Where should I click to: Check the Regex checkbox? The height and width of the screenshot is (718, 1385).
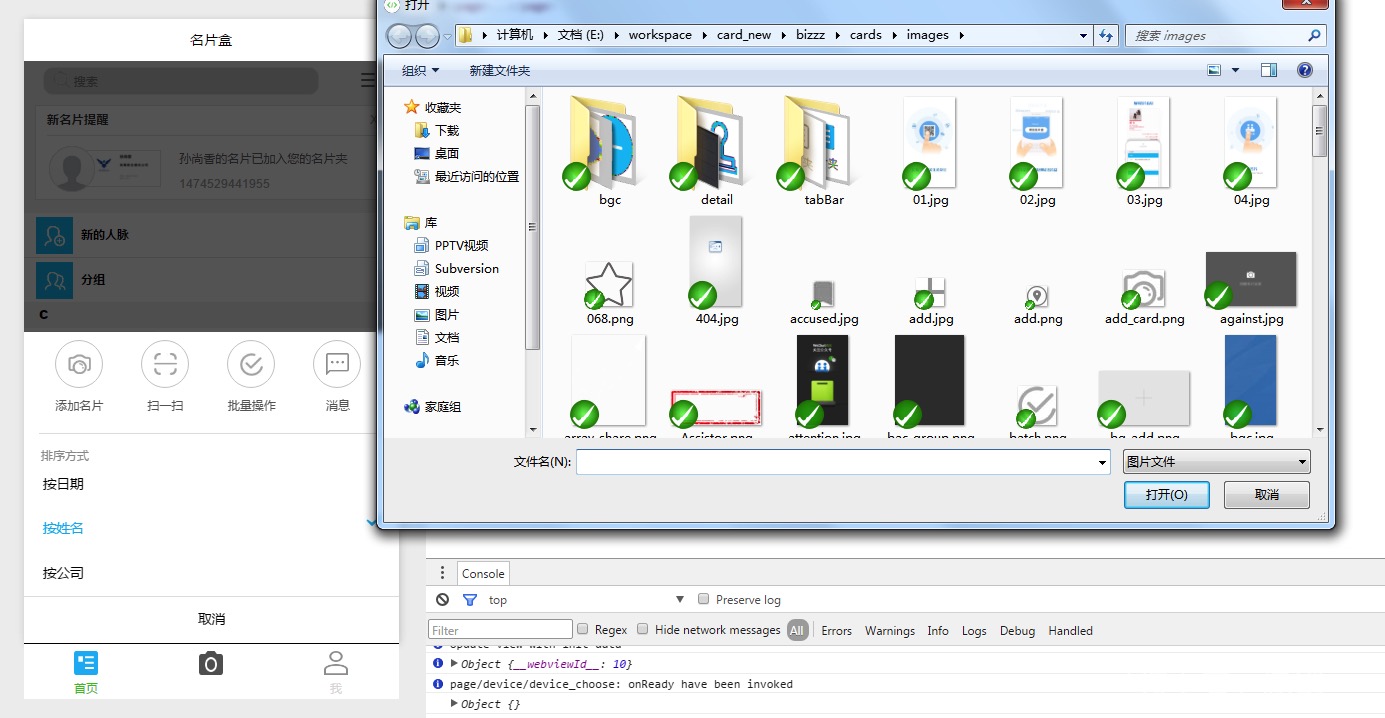click(583, 630)
